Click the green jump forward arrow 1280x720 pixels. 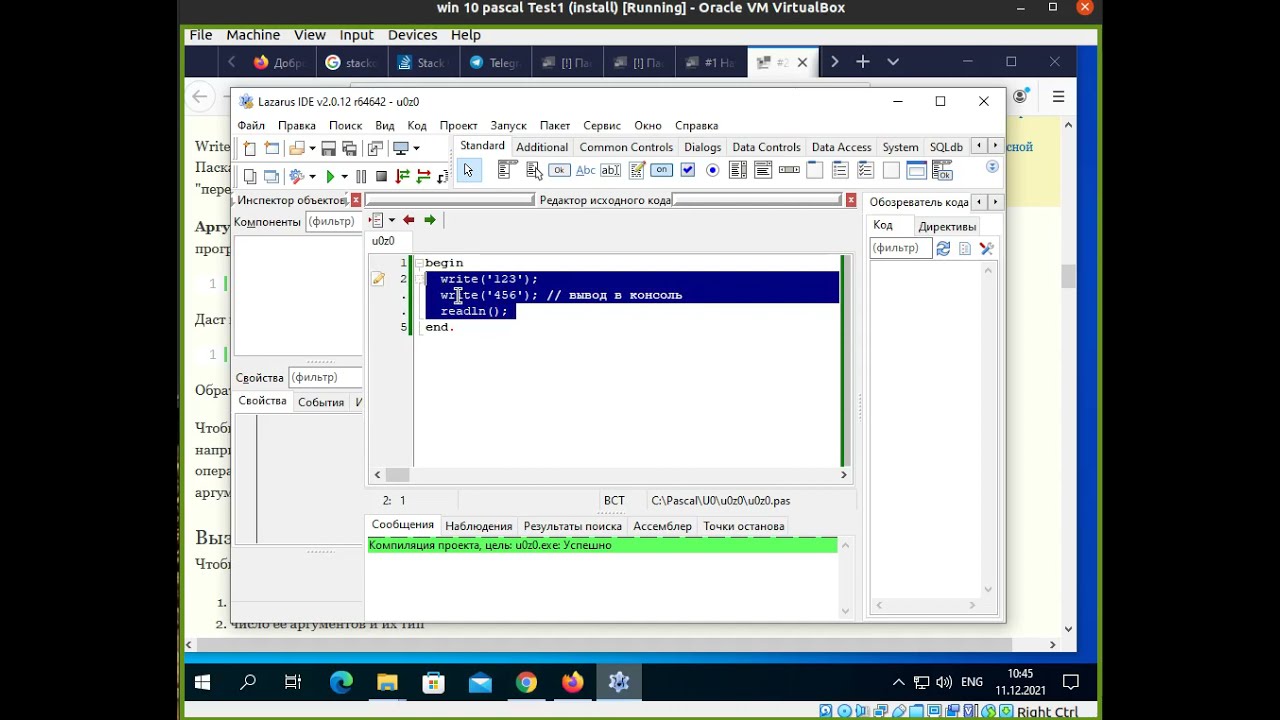click(430, 220)
